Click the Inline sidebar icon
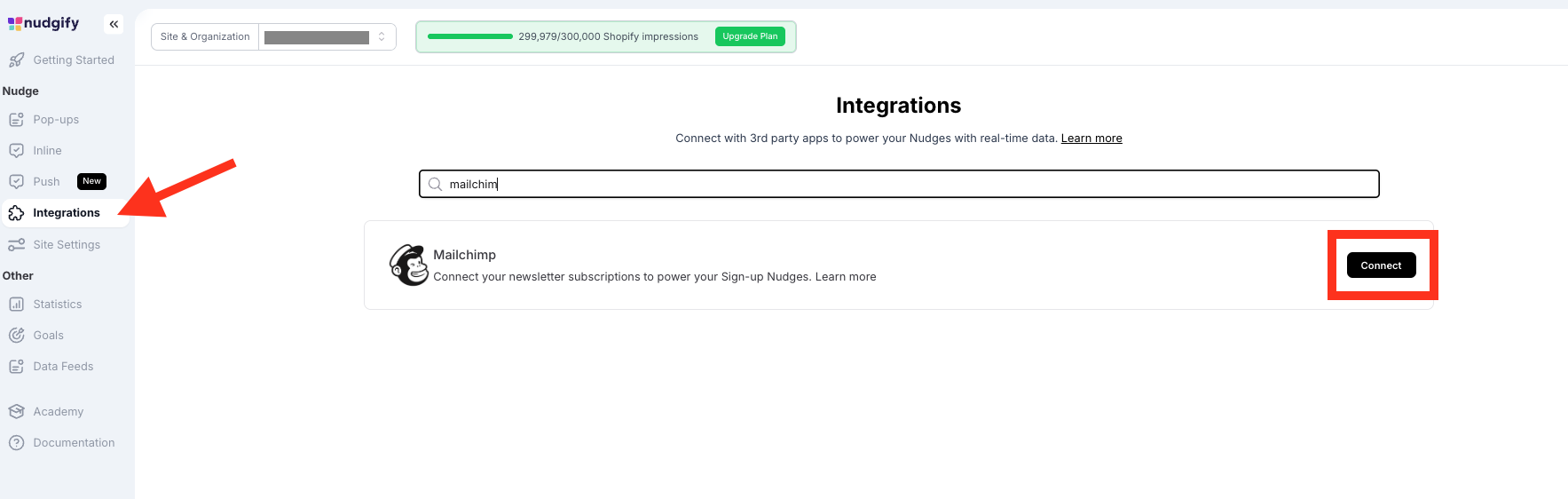 (x=16, y=151)
